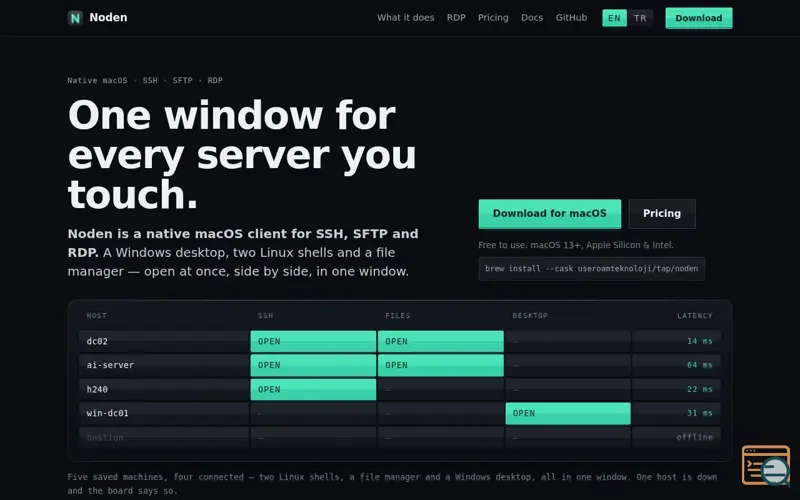Click OPEN in dc02 Files column
The width and height of the screenshot is (800, 500).
pyautogui.click(x=440, y=341)
